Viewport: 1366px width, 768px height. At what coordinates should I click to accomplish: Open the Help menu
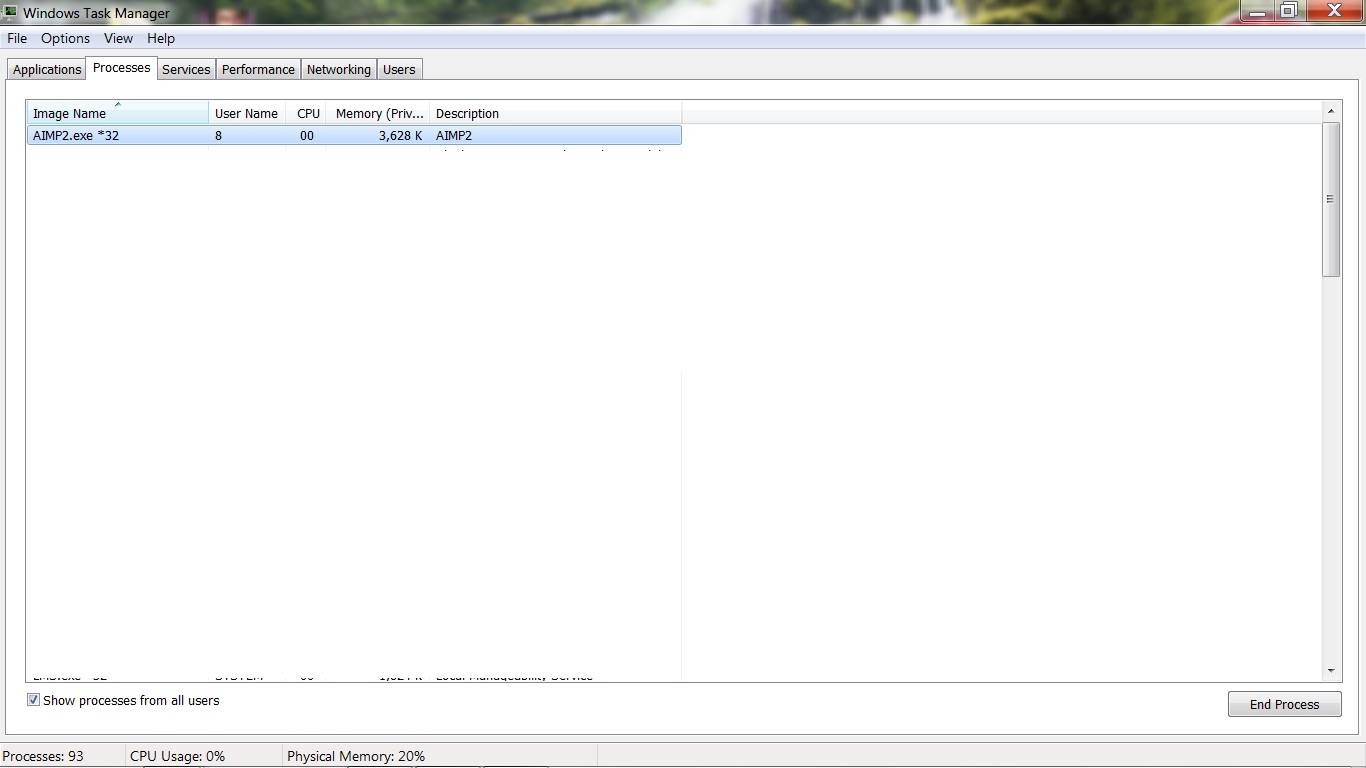pyautogui.click(x=161, y=38)
